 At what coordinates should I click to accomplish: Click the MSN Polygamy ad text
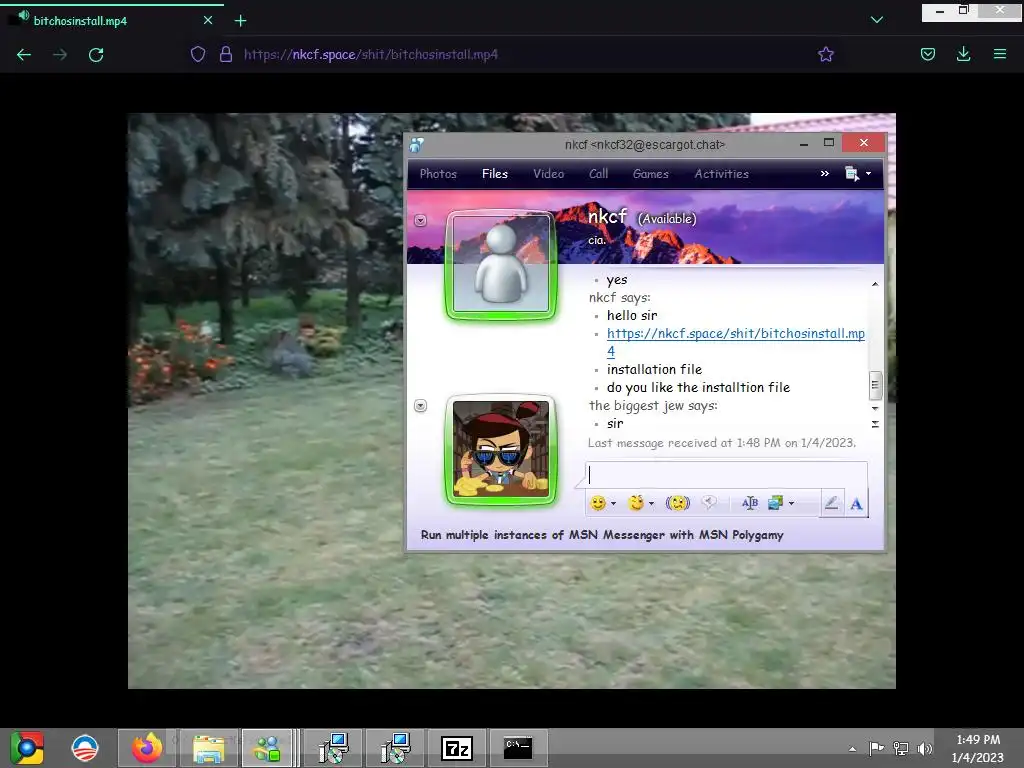click(602, 535)
